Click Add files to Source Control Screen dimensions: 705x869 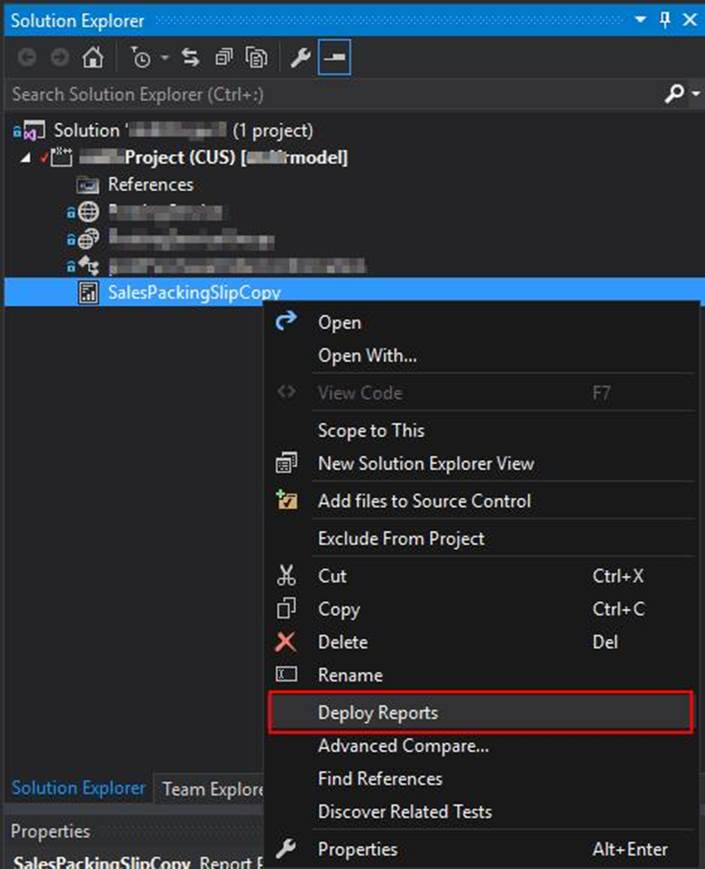424,501
